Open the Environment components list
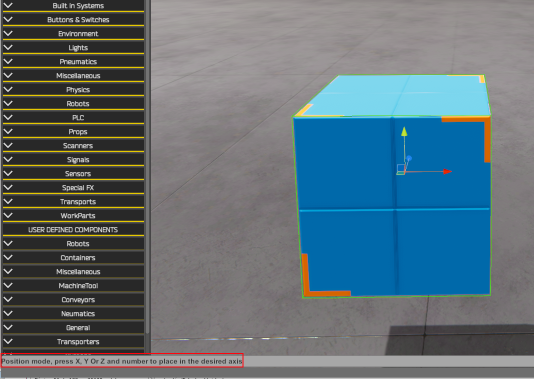This screenshot has height=379, width=534. (x=73, y=33)
